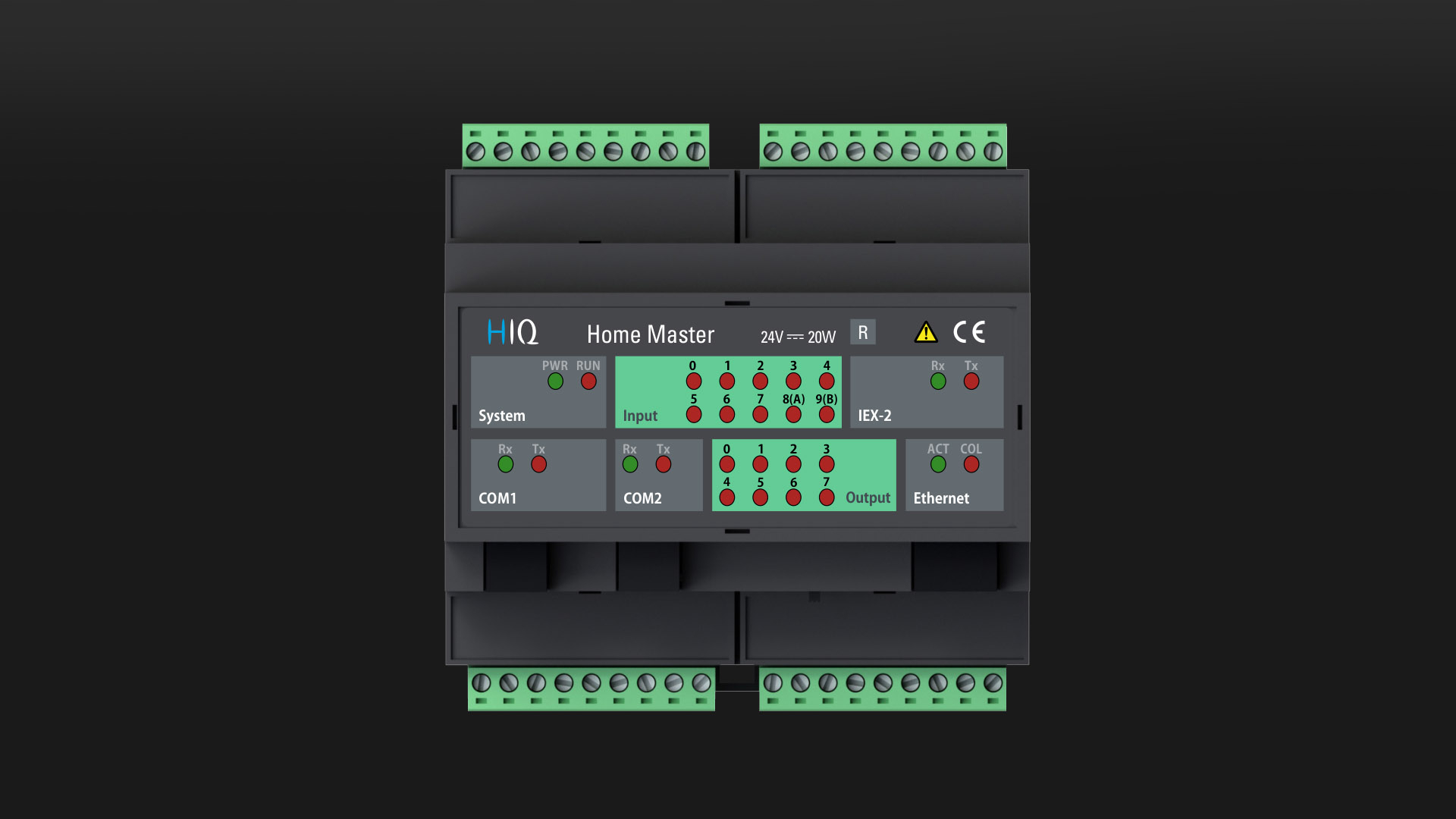Click Output LED number 5
The height and width of the screenshot is (819, 1456).
pyautogui.click(x=761, y=497)
